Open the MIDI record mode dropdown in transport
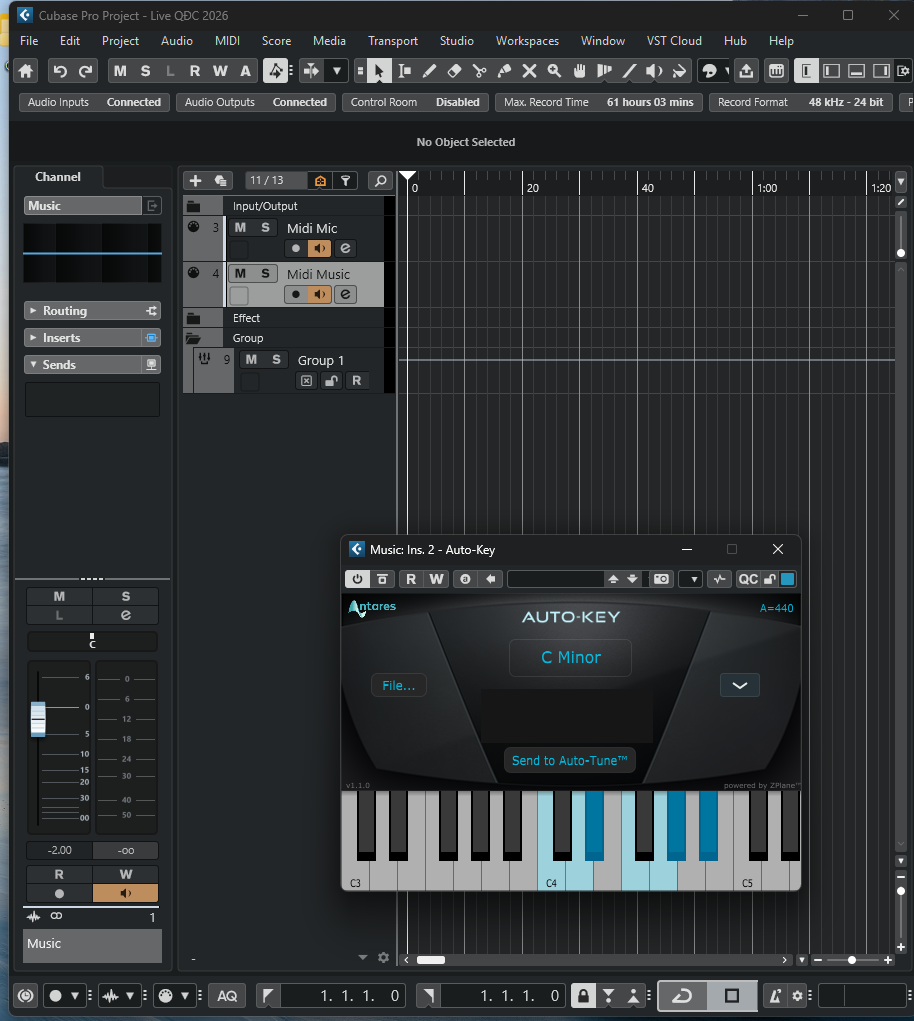The width and height of the screenshot is (914, 1021). click(185, 996)
